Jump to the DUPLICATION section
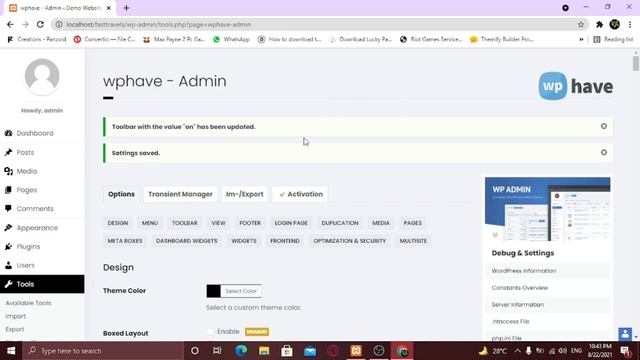 click(x=340, y=223)
